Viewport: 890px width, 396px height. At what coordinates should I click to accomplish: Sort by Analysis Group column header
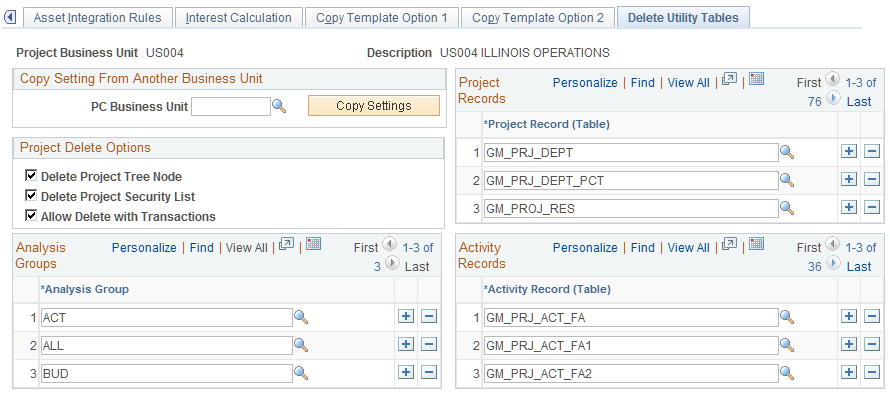tap(85, 289)
